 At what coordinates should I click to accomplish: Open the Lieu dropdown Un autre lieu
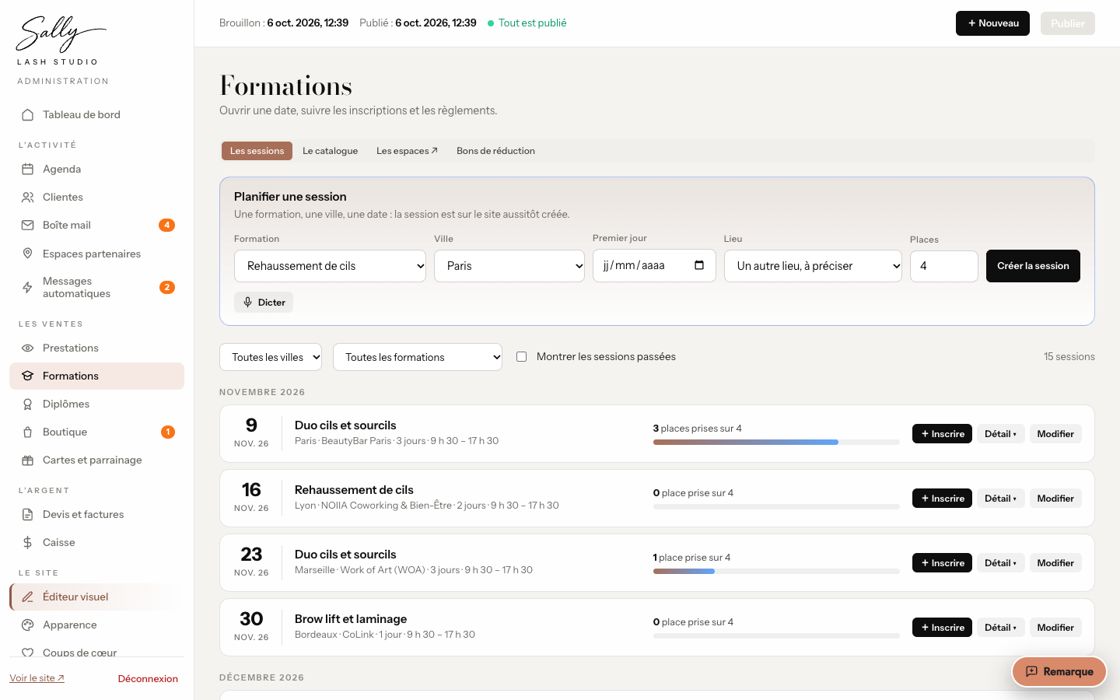pos(813,266)
